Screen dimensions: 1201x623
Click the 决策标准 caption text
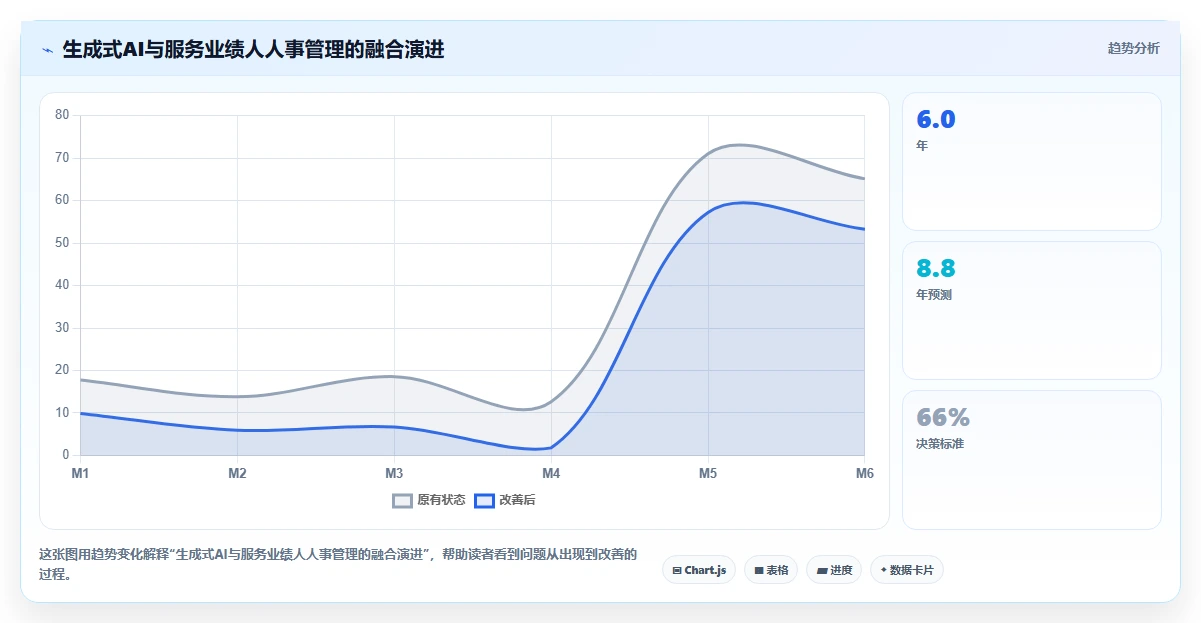coord(940,443)
